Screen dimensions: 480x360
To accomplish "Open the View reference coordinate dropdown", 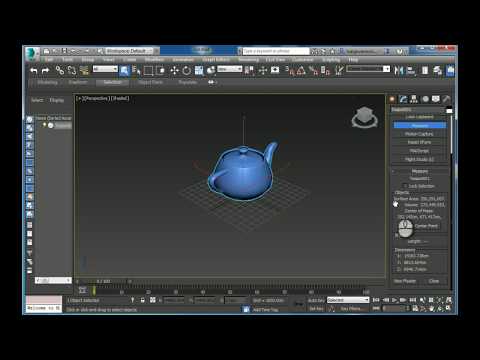I will [x=230, y=69].
